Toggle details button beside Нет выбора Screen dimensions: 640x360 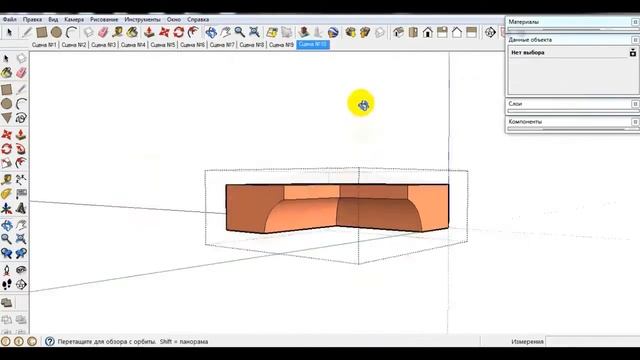pos(633,52)
